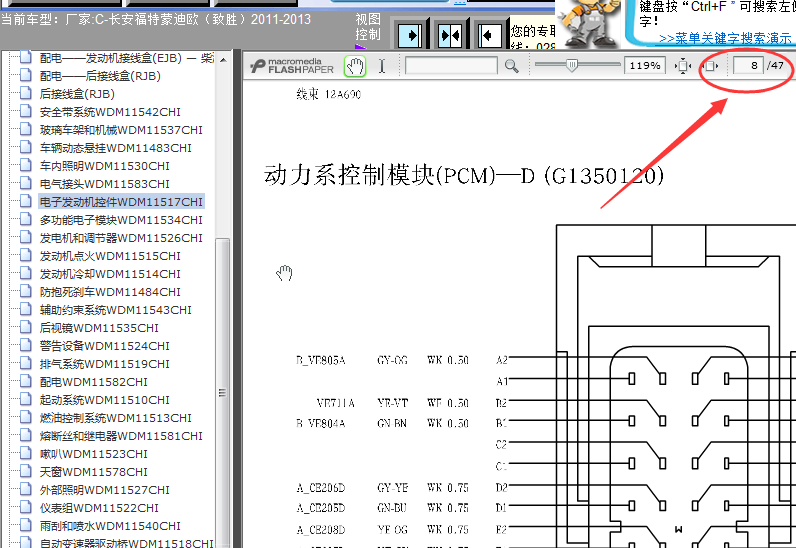Click the mechanic mascot image

[x=589, y=23]
